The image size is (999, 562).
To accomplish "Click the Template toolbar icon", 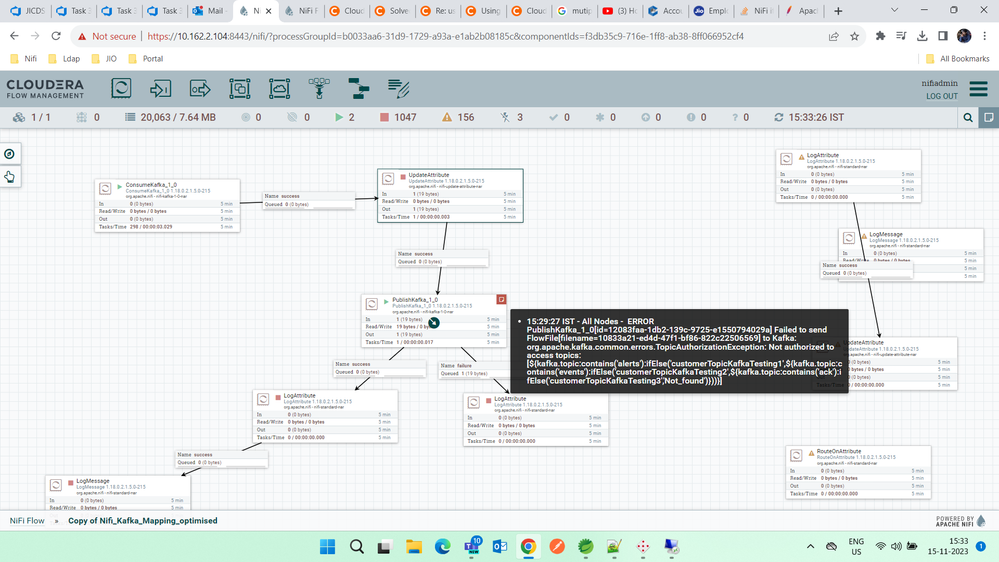I will tap(358, 89).
